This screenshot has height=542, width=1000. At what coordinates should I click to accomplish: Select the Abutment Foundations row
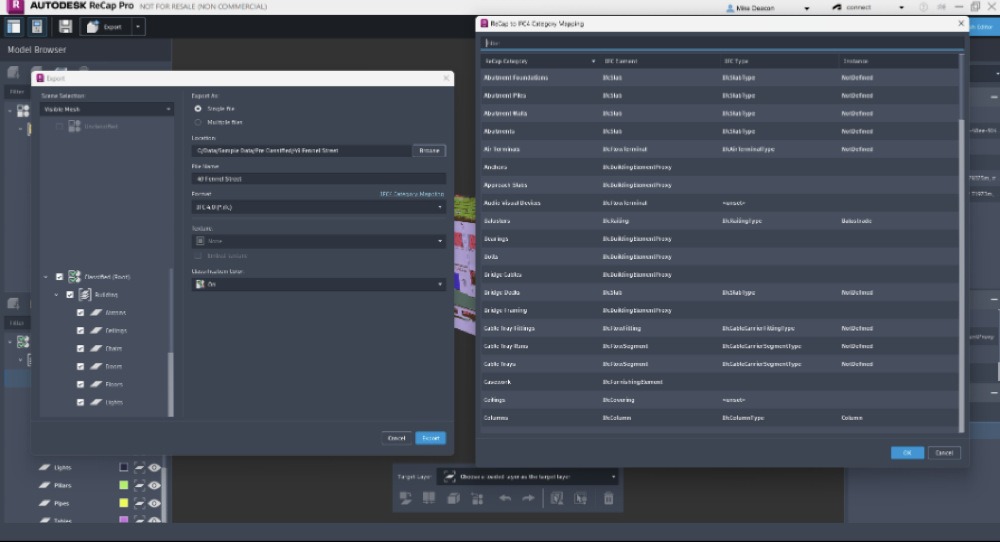719,78
